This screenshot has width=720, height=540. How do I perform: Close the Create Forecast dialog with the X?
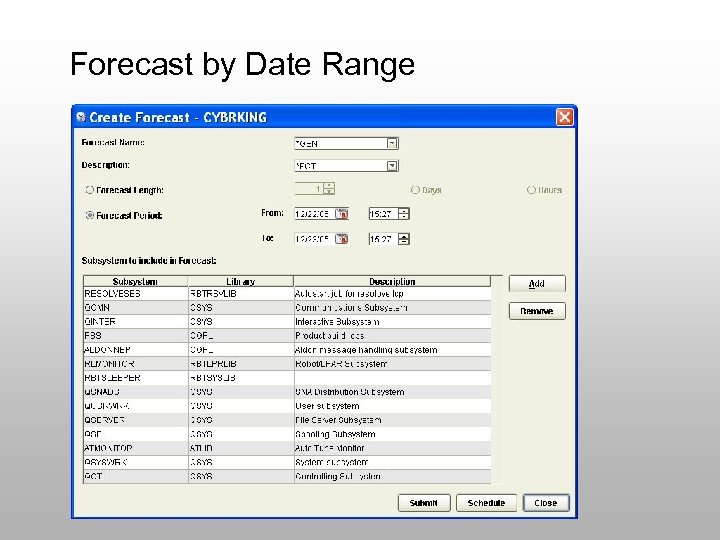pyautogui.click(x=564, y=117)
